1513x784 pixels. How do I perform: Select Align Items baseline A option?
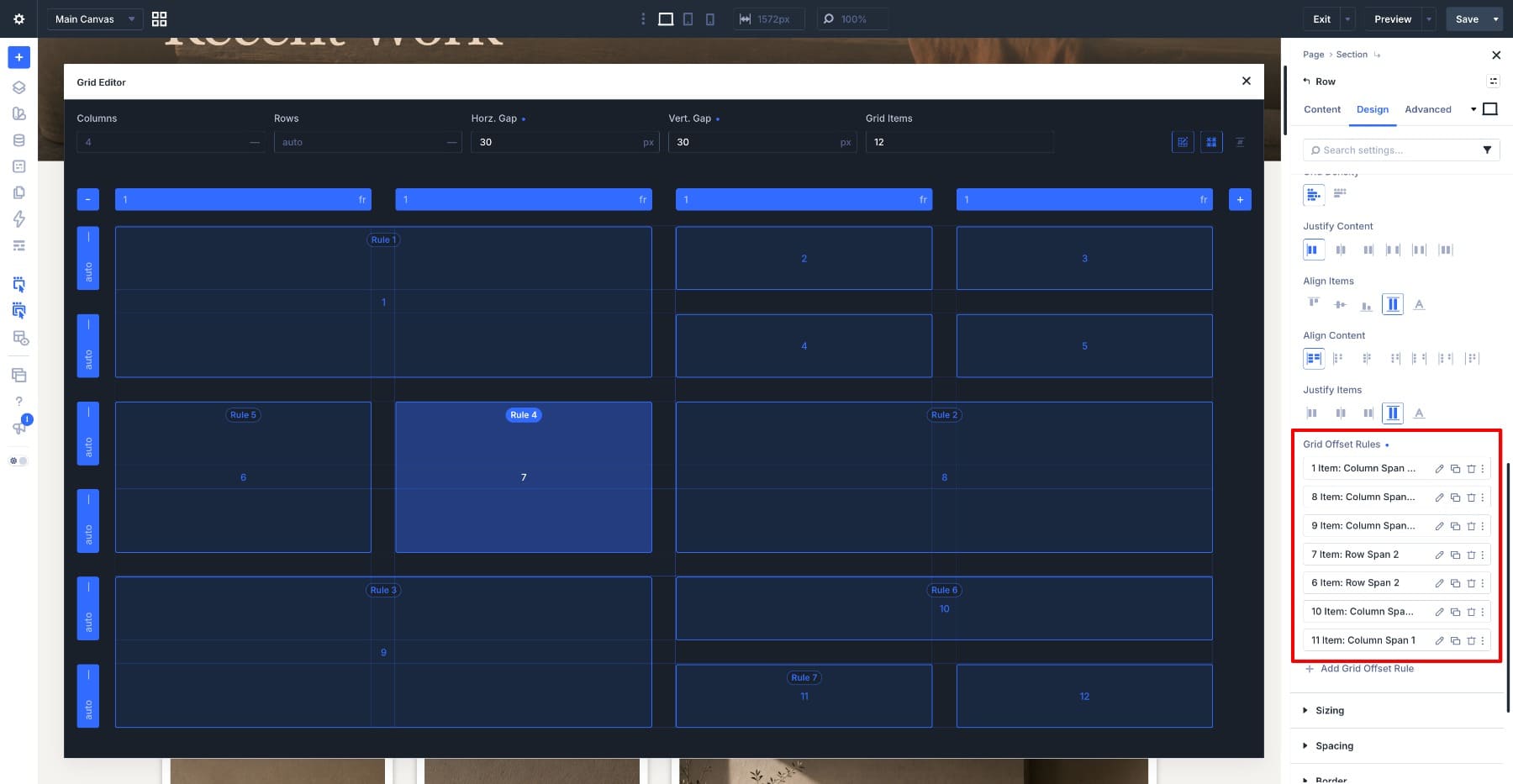[1419, 304]
